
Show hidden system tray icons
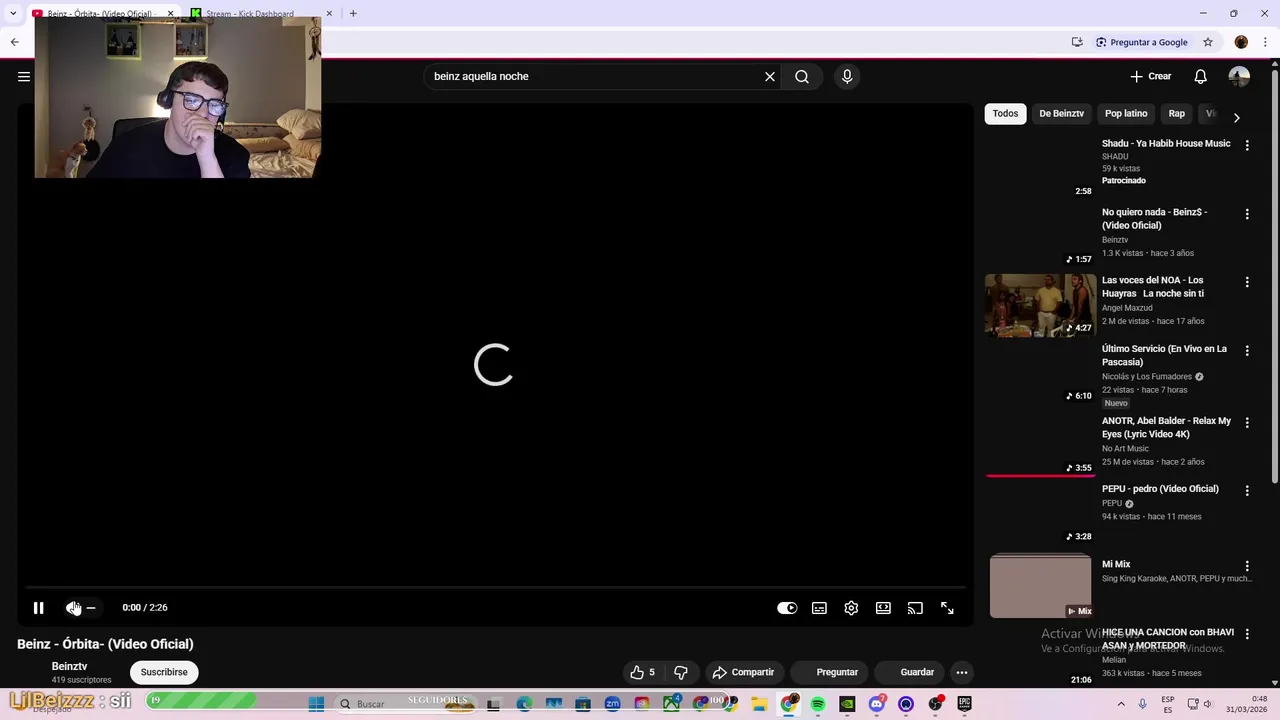click(x=1121, y=704)
